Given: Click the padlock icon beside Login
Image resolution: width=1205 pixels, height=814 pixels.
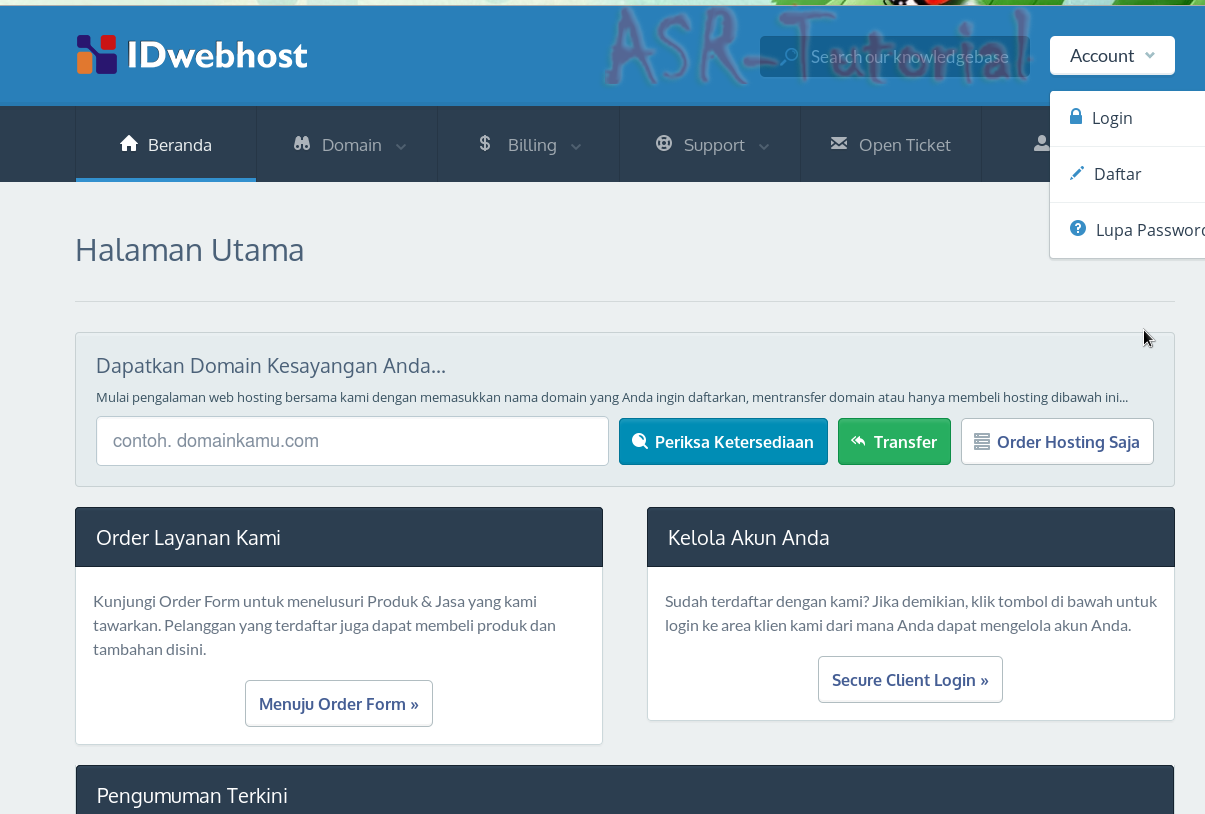Looking at the screenshot, I should 1075,117.
